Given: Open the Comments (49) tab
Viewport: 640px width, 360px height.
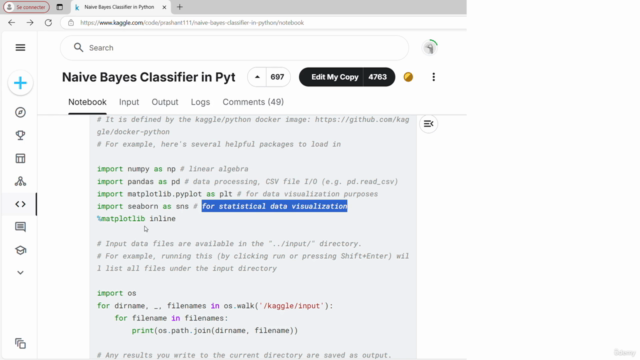Looking at the screenshot, I should coord(253,102).
